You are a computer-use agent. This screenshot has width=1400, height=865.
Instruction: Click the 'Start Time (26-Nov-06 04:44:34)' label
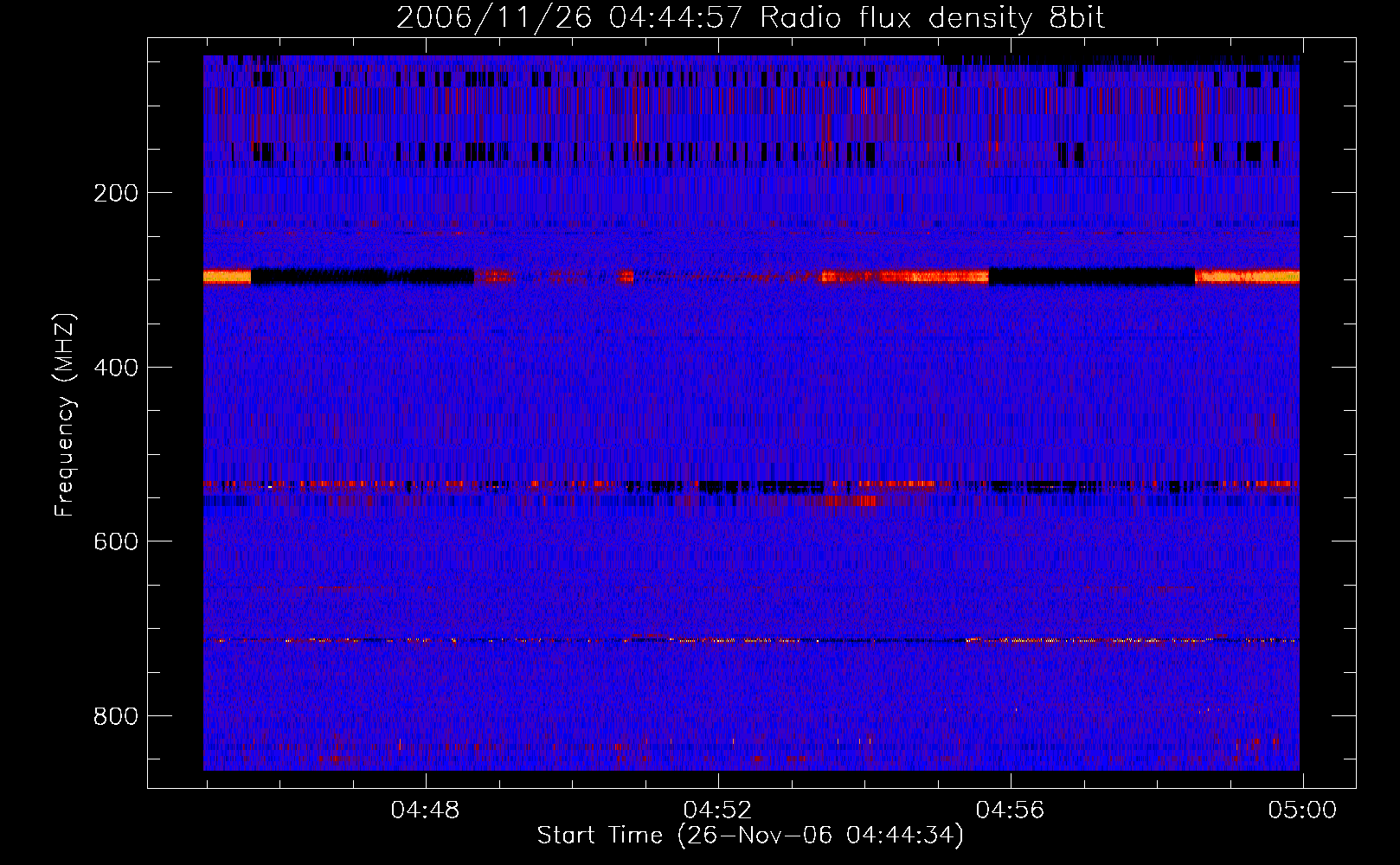pyautogui.click(x=750, y=836)
